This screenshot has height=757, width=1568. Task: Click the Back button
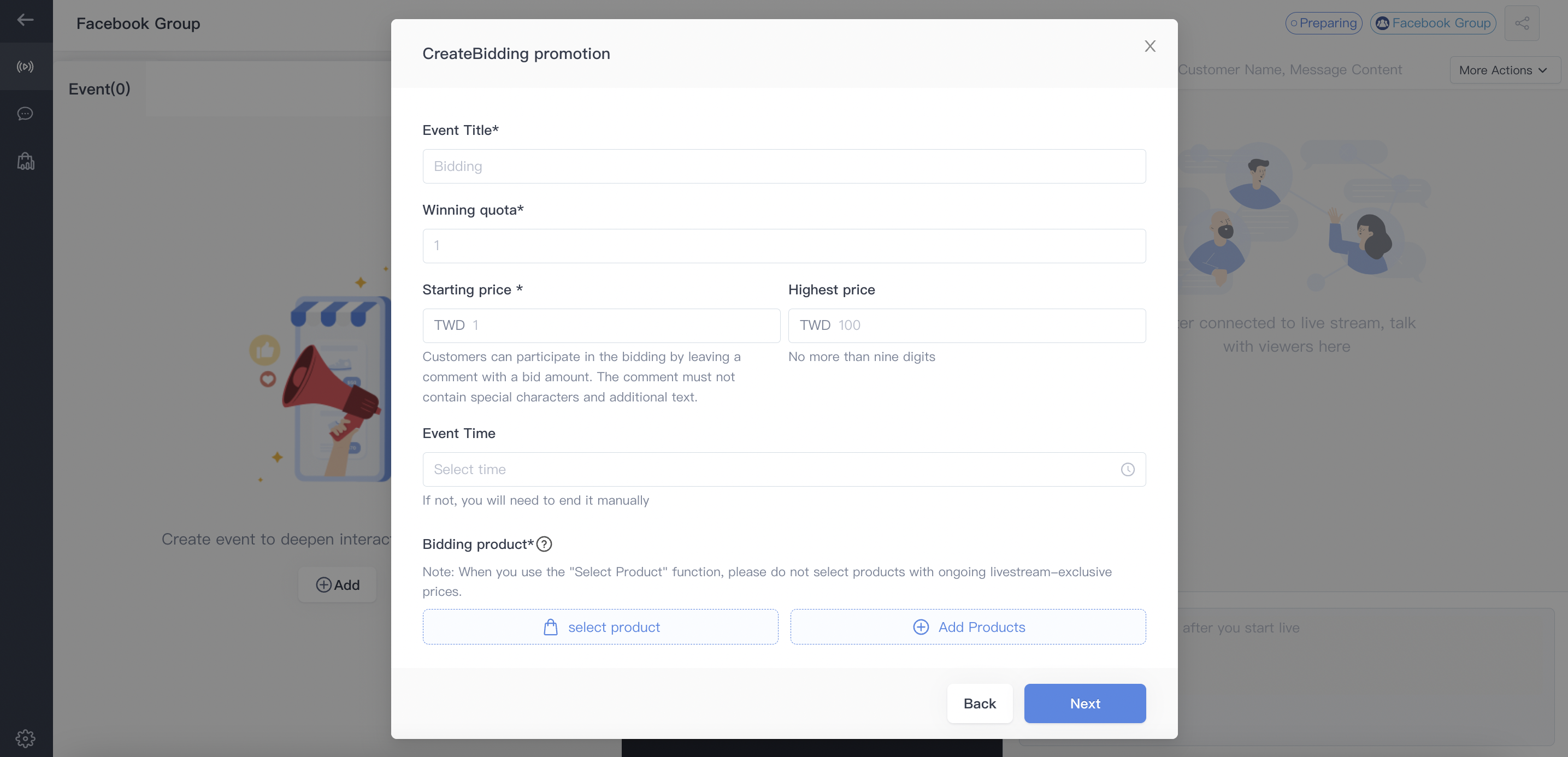coord(980,703)
